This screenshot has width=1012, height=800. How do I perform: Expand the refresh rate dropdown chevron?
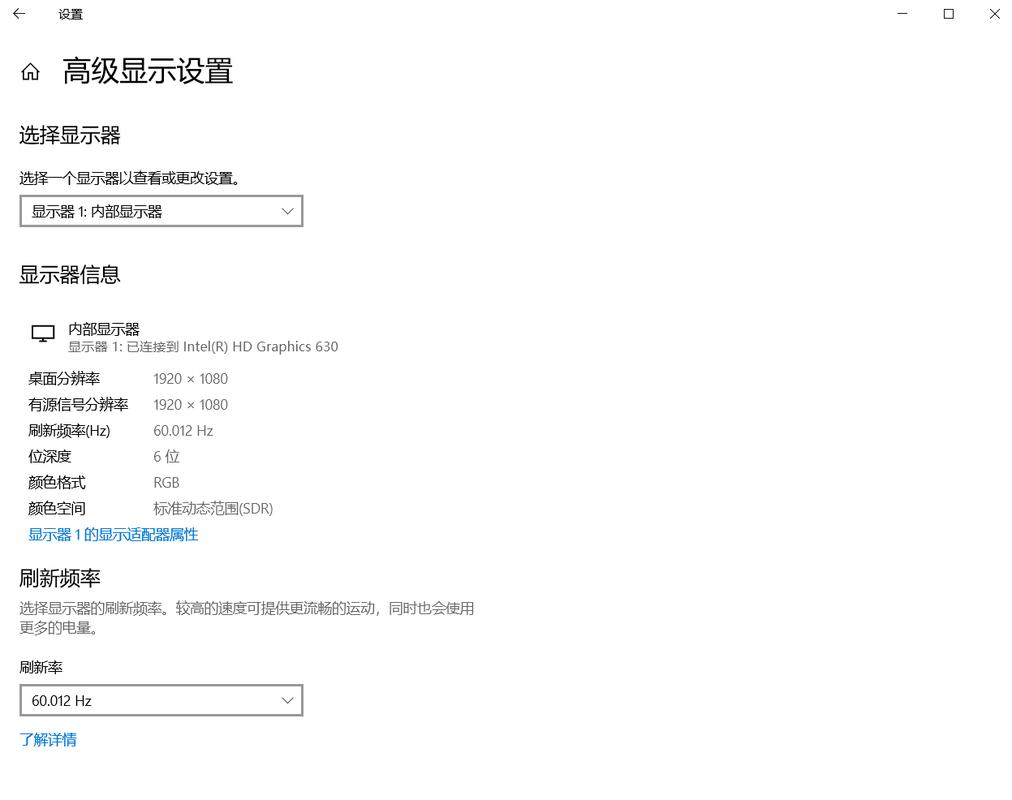point(288,700)
